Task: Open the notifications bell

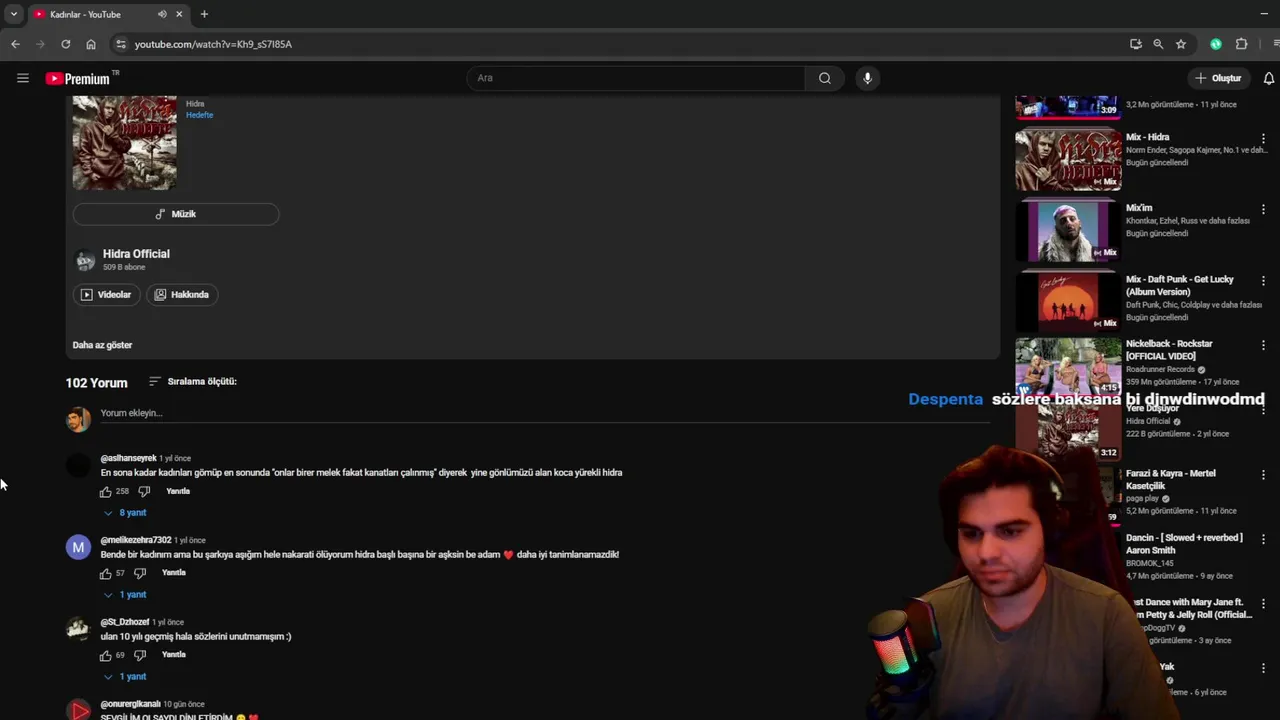Action: tap(1268, 78)
